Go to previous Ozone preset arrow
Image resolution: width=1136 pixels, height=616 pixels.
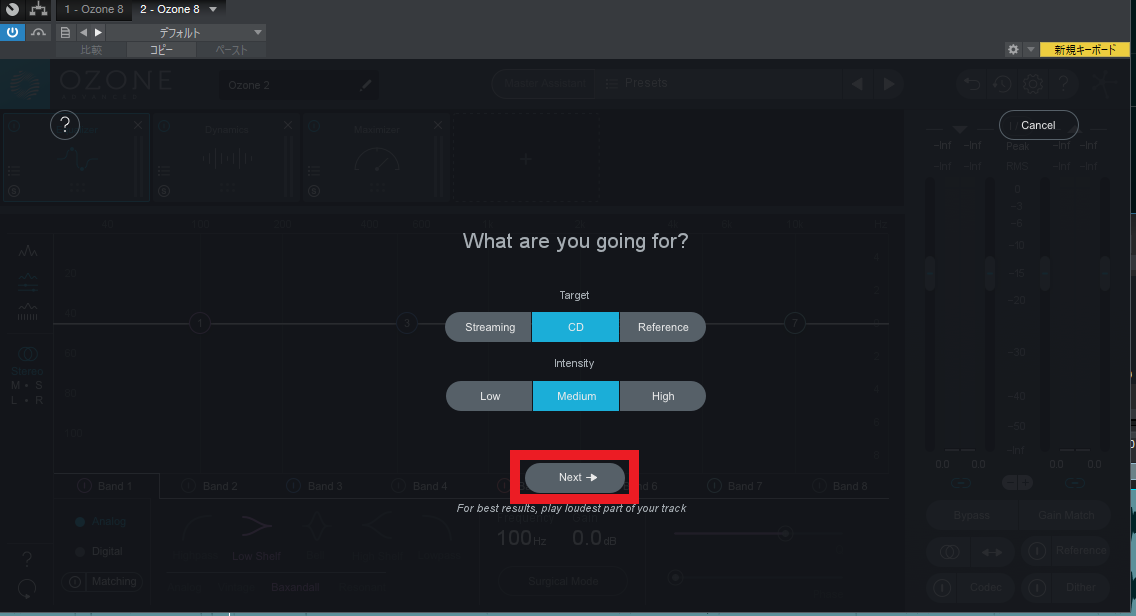click(x=857, y=84)
